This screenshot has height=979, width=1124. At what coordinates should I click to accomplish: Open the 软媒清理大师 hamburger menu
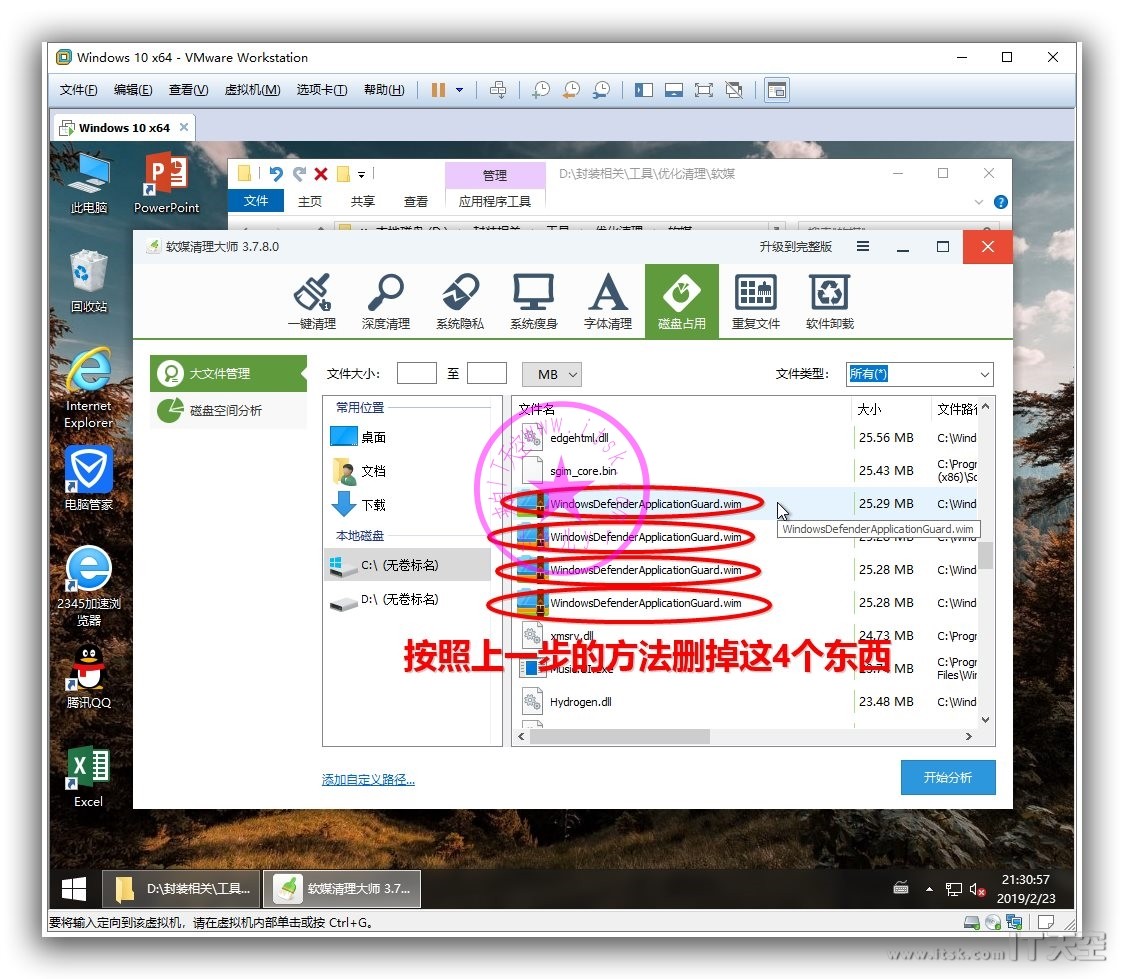click(x=863, y=247)
